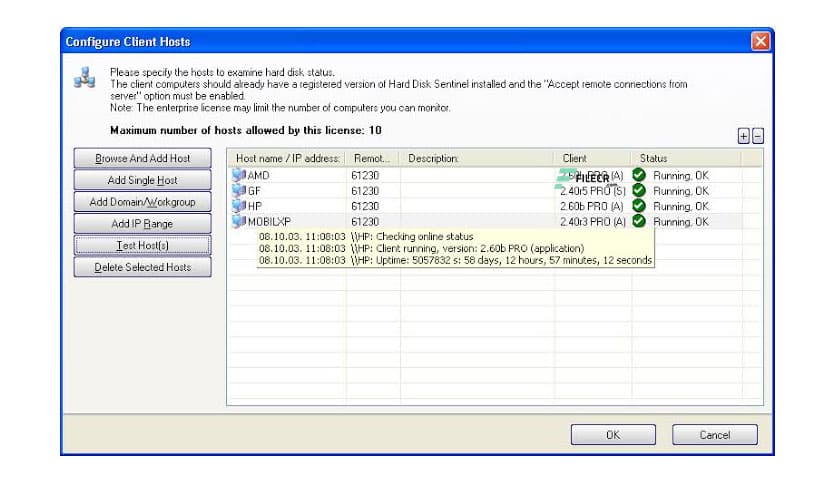The height and width of the screenshot is (484, 836).
Task: Select the HP host computer icon
Action: pos(238,206)
